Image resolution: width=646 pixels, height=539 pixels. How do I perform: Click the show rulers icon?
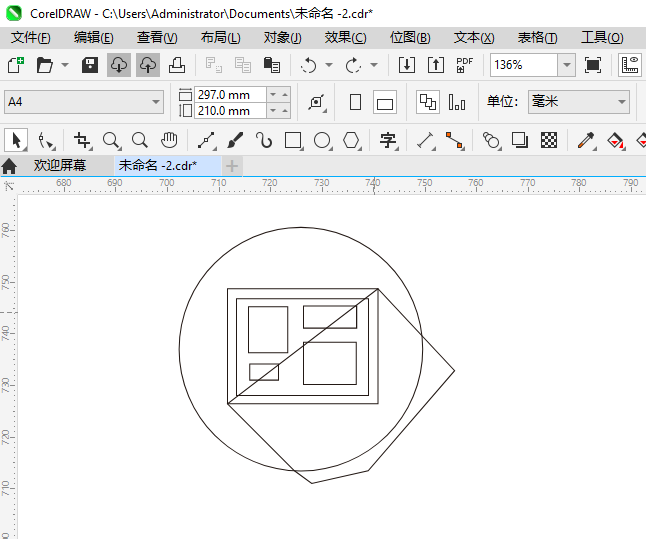[x=630, y=65]
